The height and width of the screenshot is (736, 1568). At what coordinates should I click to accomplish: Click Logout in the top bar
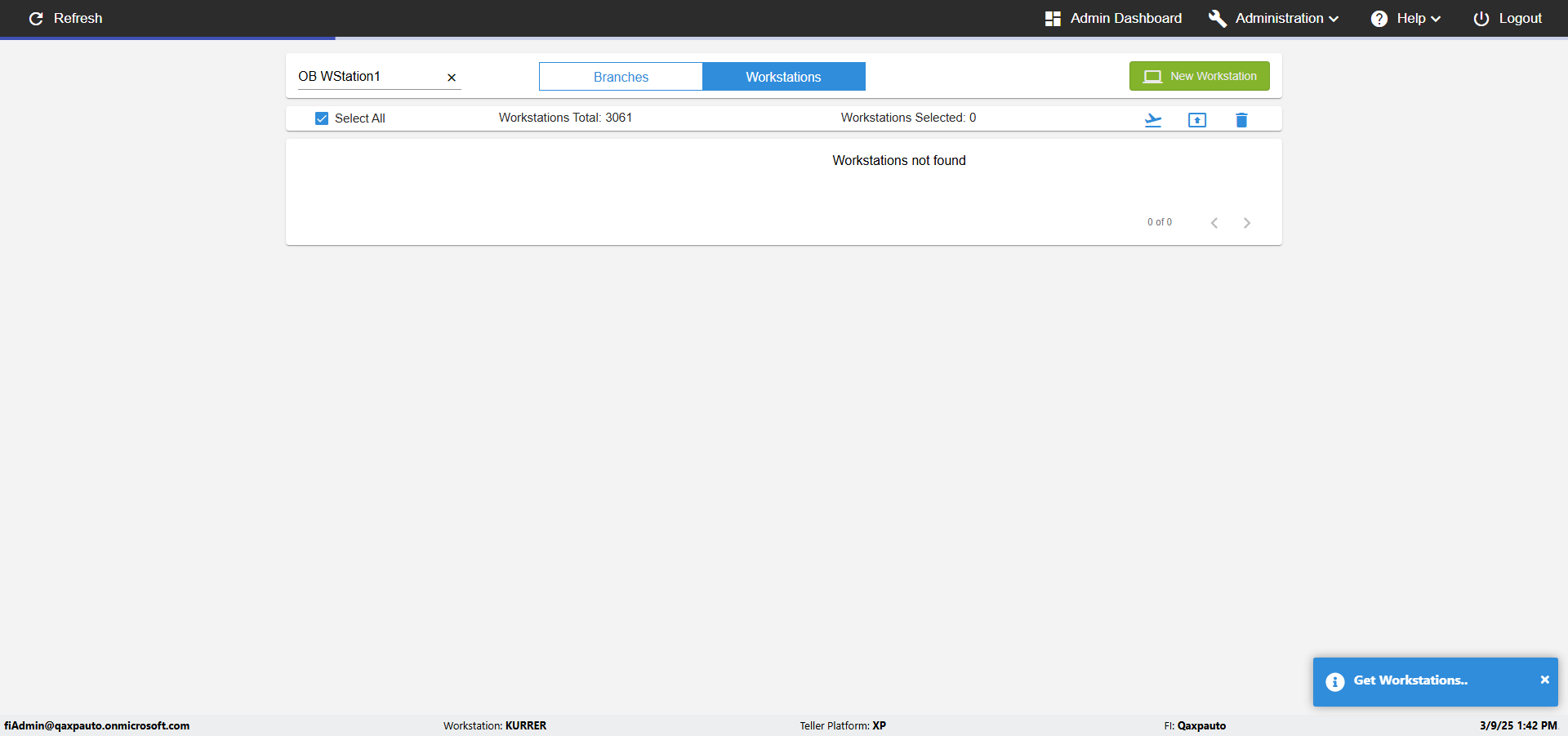coord(1508,18)
